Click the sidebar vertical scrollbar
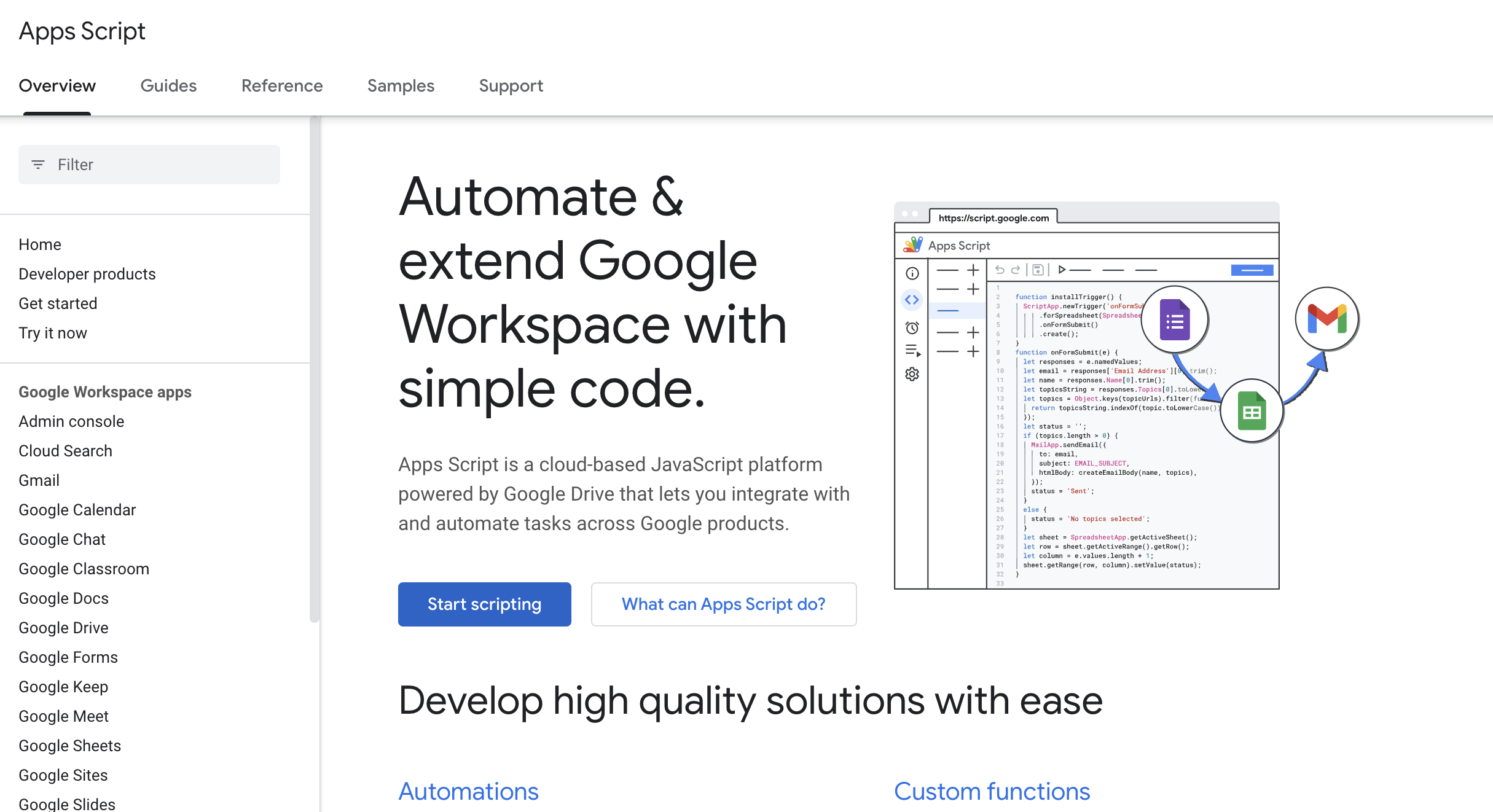Viewport: 1493px width, 812px height. (x=315, y=369)
